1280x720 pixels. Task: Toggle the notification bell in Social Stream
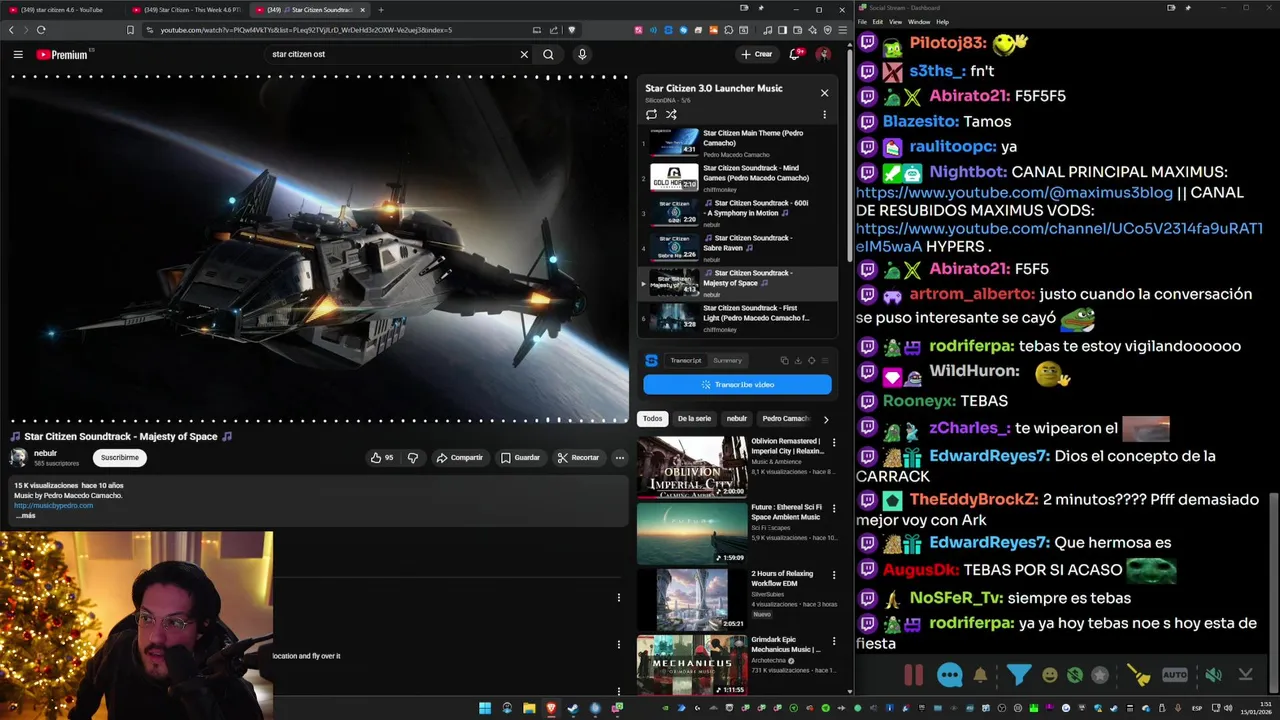[980, 675]
